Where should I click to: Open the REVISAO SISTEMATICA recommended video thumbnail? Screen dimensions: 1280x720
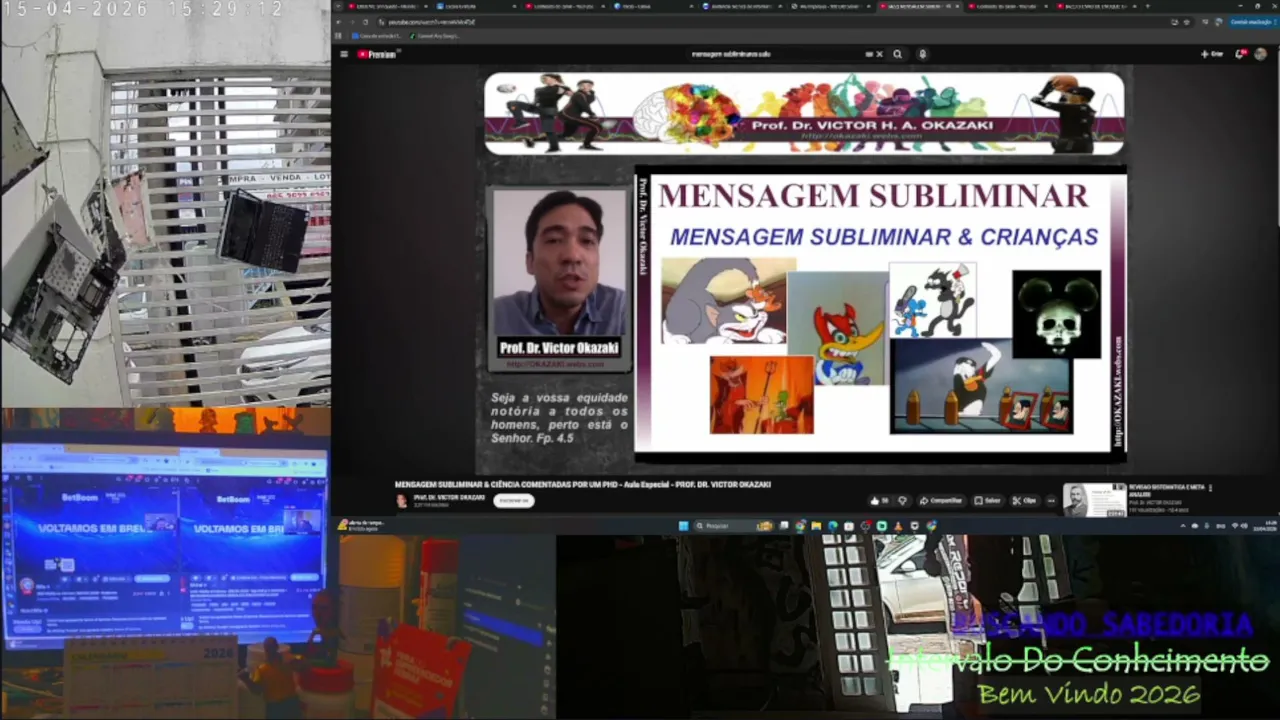tap(1094, 500)
